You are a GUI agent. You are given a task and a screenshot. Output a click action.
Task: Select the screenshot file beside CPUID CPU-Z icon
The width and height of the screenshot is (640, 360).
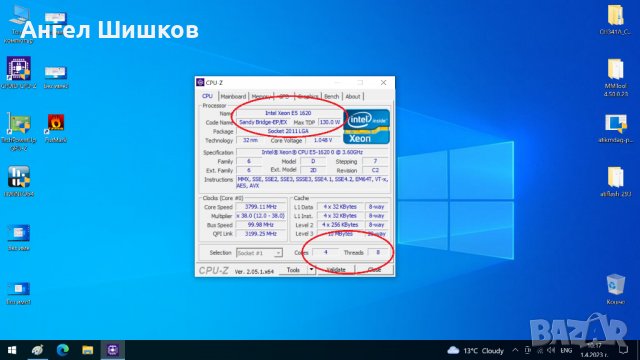pos(56,77)
